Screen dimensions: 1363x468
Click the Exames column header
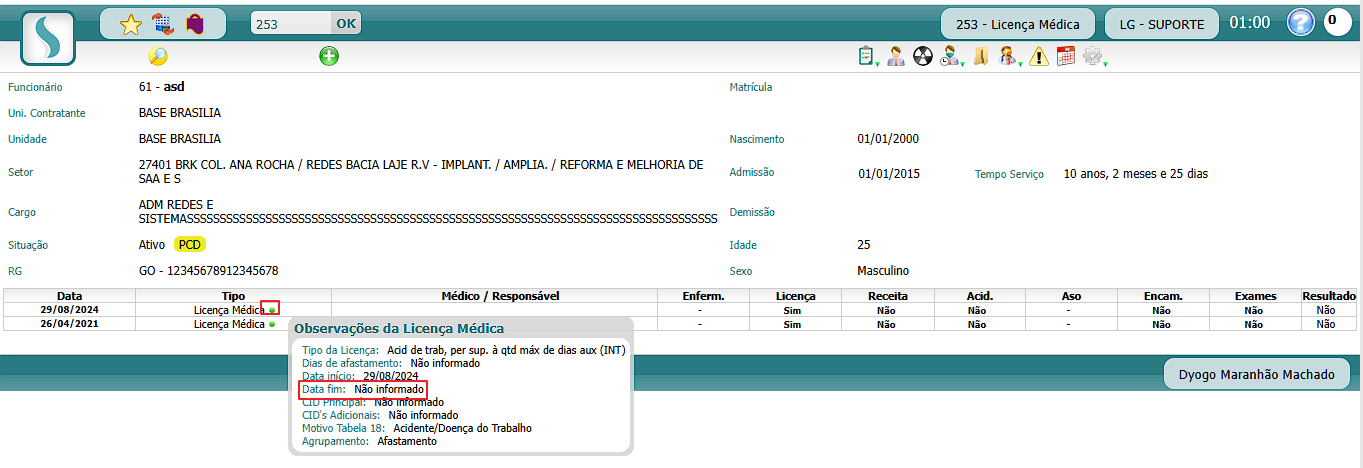(x=1254, y=296)
